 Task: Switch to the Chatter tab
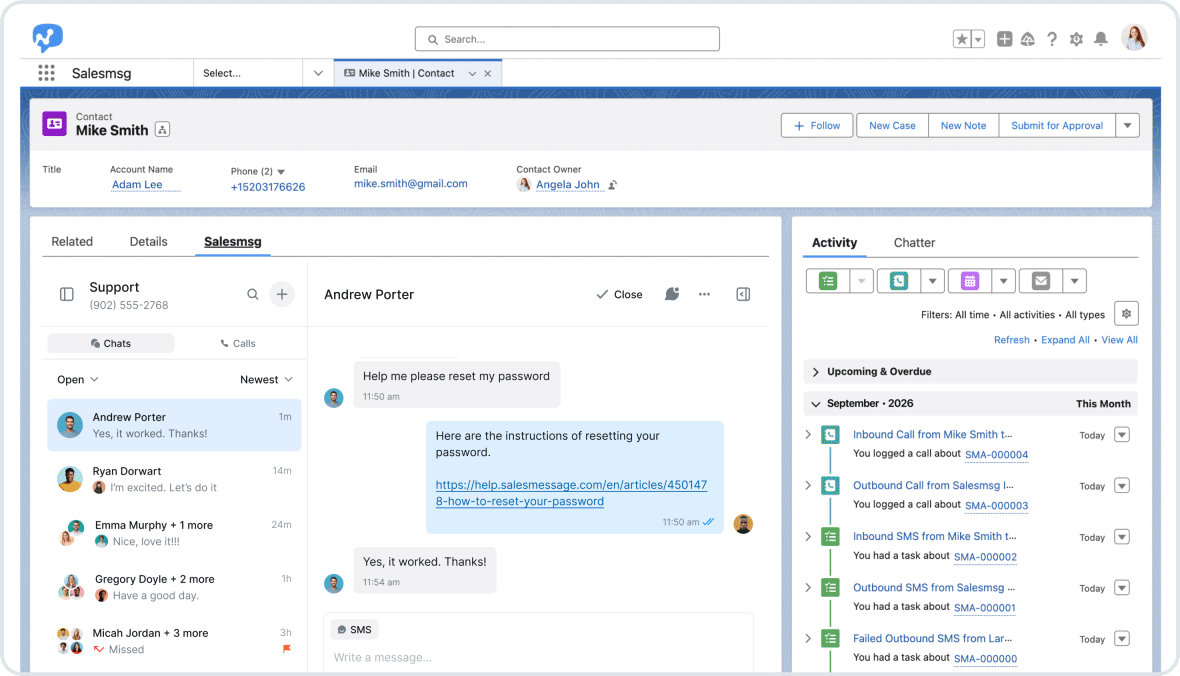pyautogui.click(x=914, y=242)
